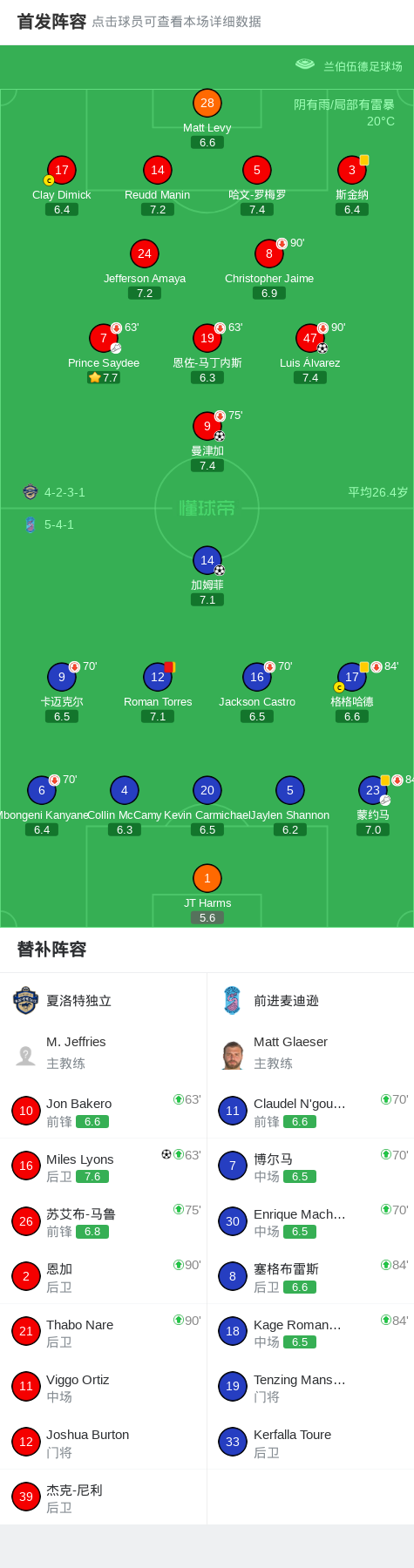Tap 加姆菲's number 14 blue player icon
Image resolution: width=414 pixels, height=1568 pixels.
click(207, 560)
